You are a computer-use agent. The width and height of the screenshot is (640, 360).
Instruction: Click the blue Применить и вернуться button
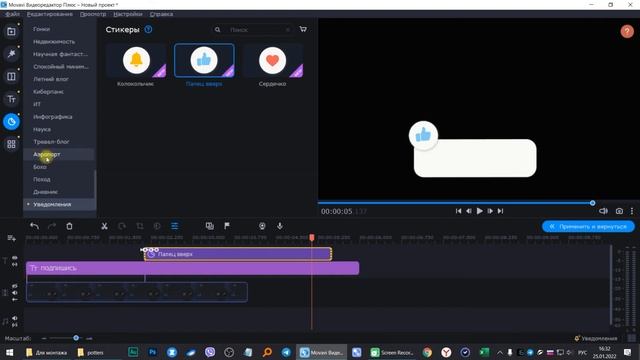point(588,226)
